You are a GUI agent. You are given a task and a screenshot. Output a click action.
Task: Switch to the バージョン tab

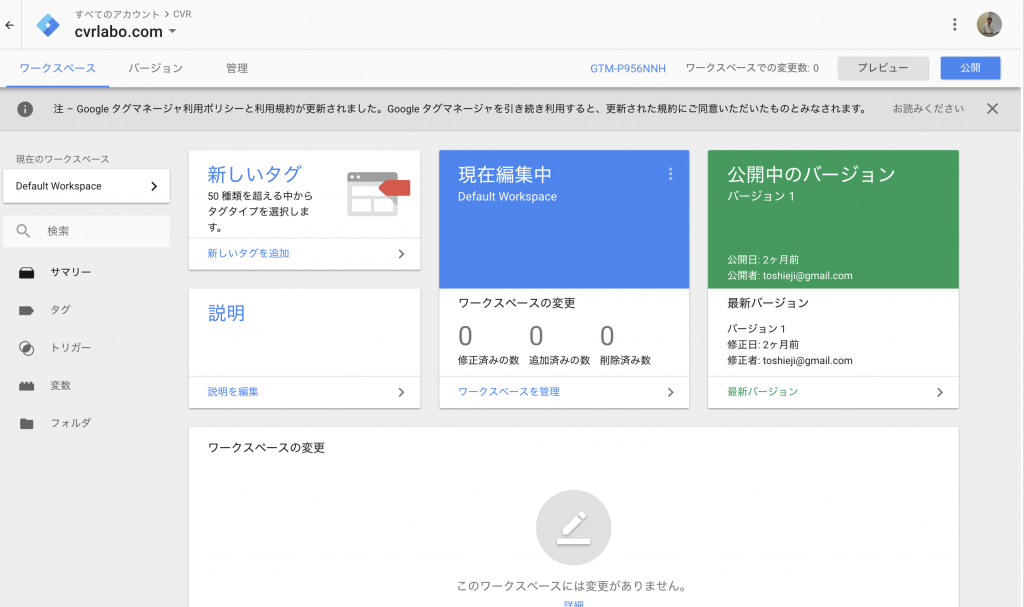pyautogui.click(x=155, y=68)
